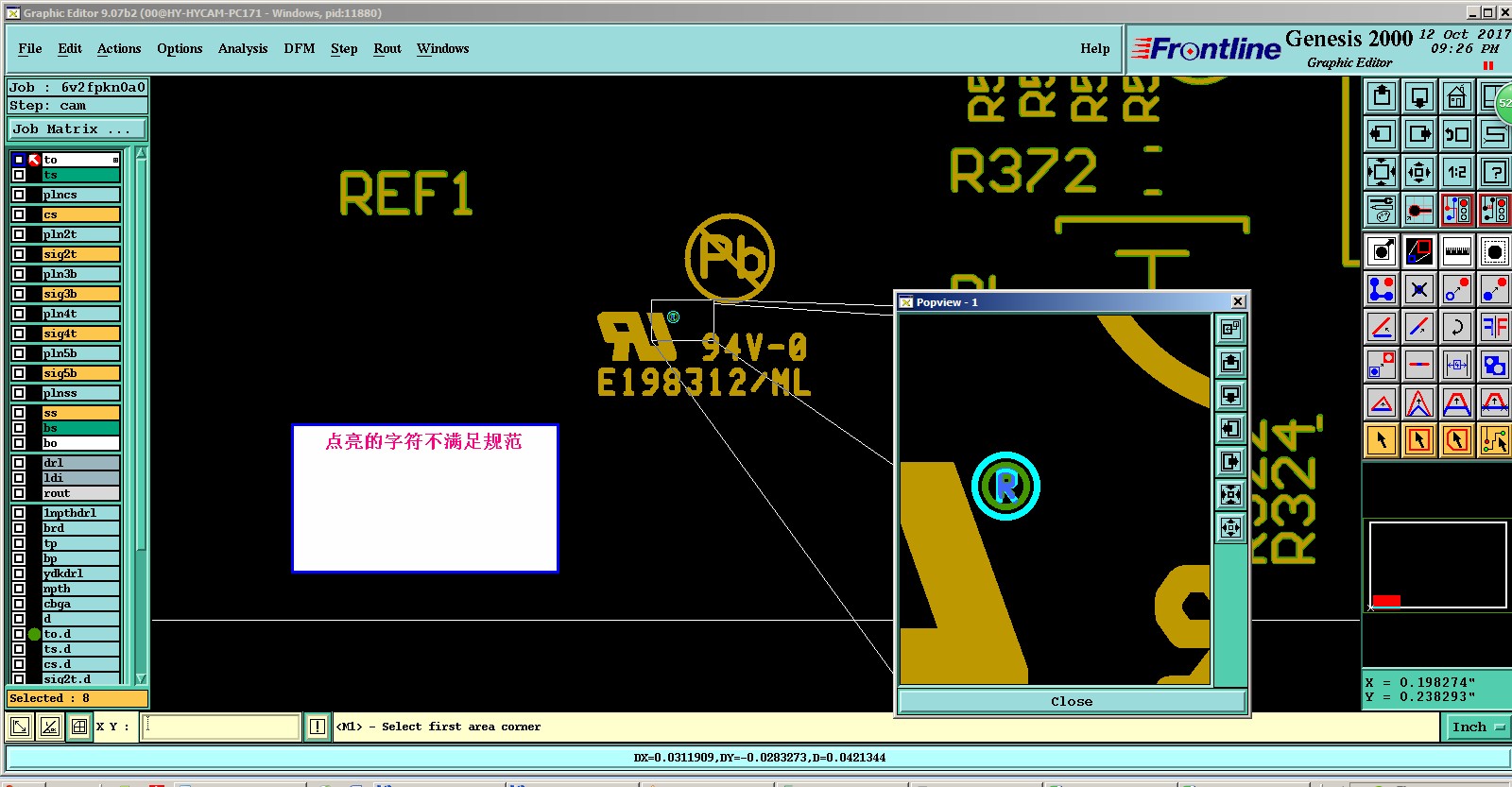Screen dimensions: 1512x787
Task: Click the home view icon
Action: (1457, 96)
